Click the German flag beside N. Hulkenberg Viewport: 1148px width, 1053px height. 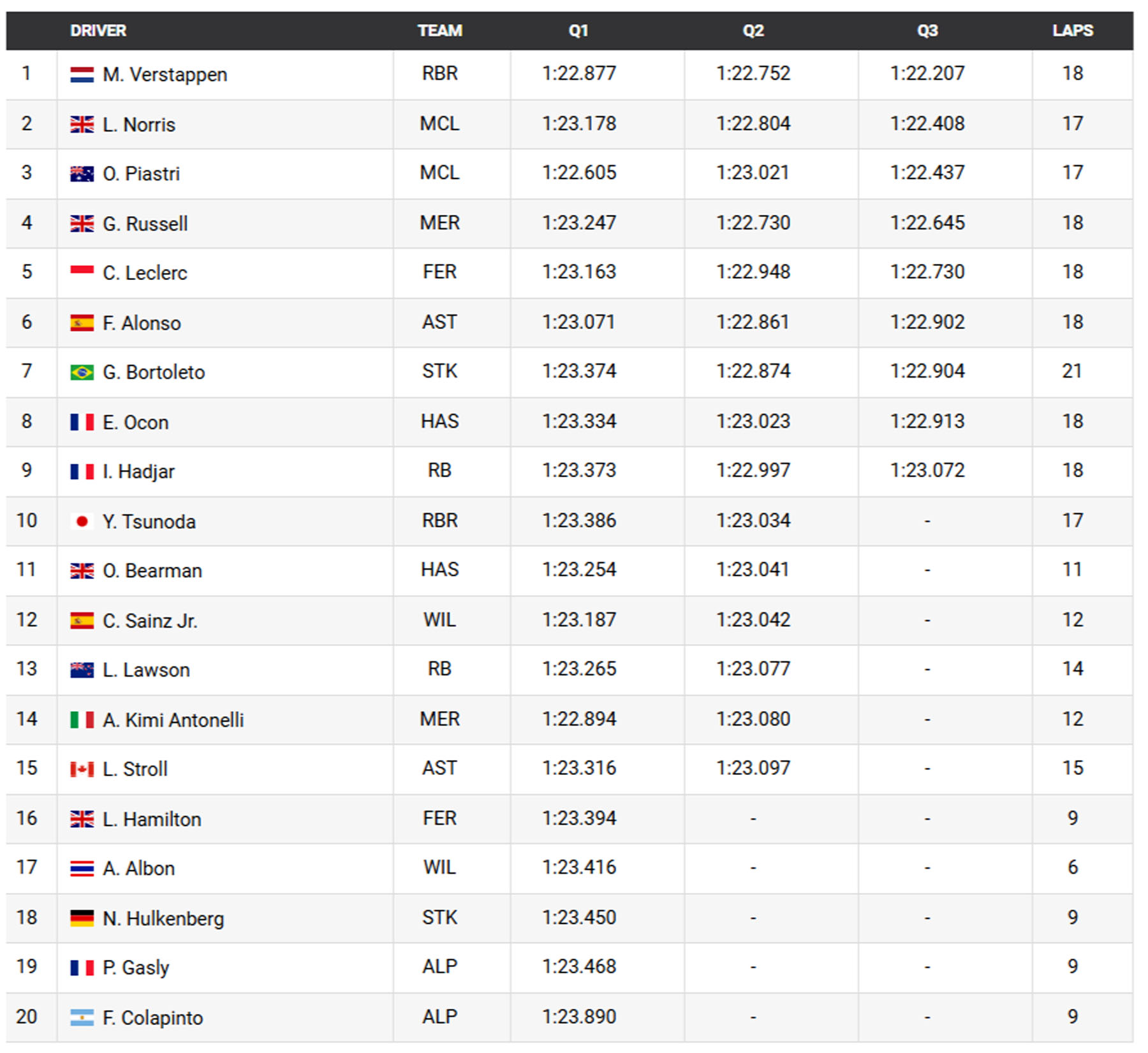(x=82, y=918)
